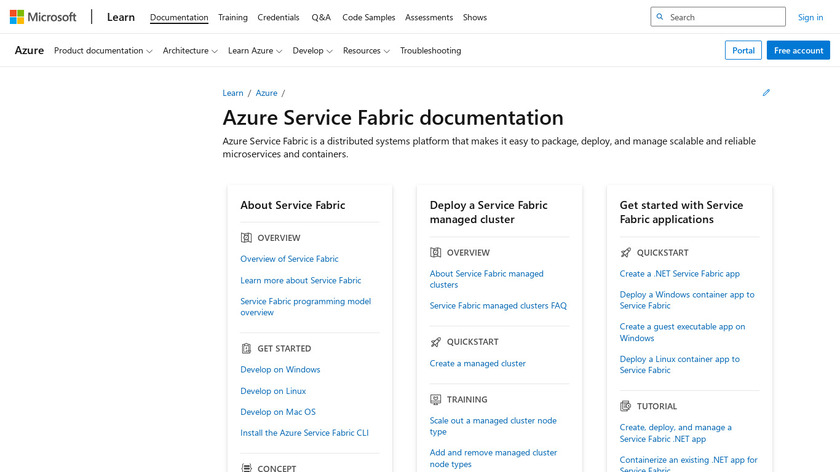The width and height of the screenshot is (840, 472).
Task: Open the Architecture dropdown menu
Action: click(x=190, y=51)
